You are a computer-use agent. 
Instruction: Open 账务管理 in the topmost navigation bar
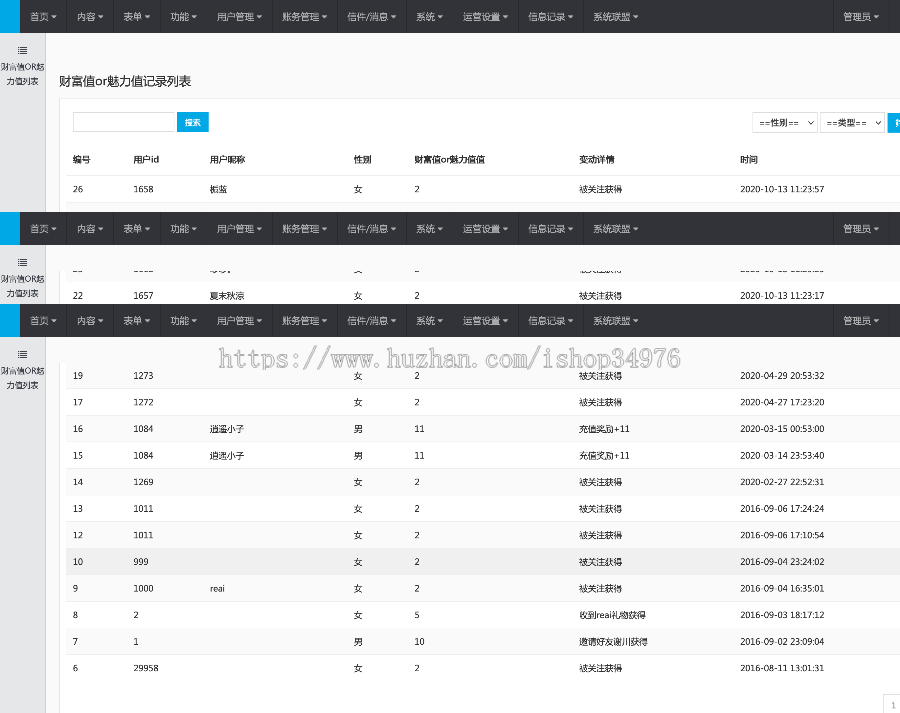(304, 17)
